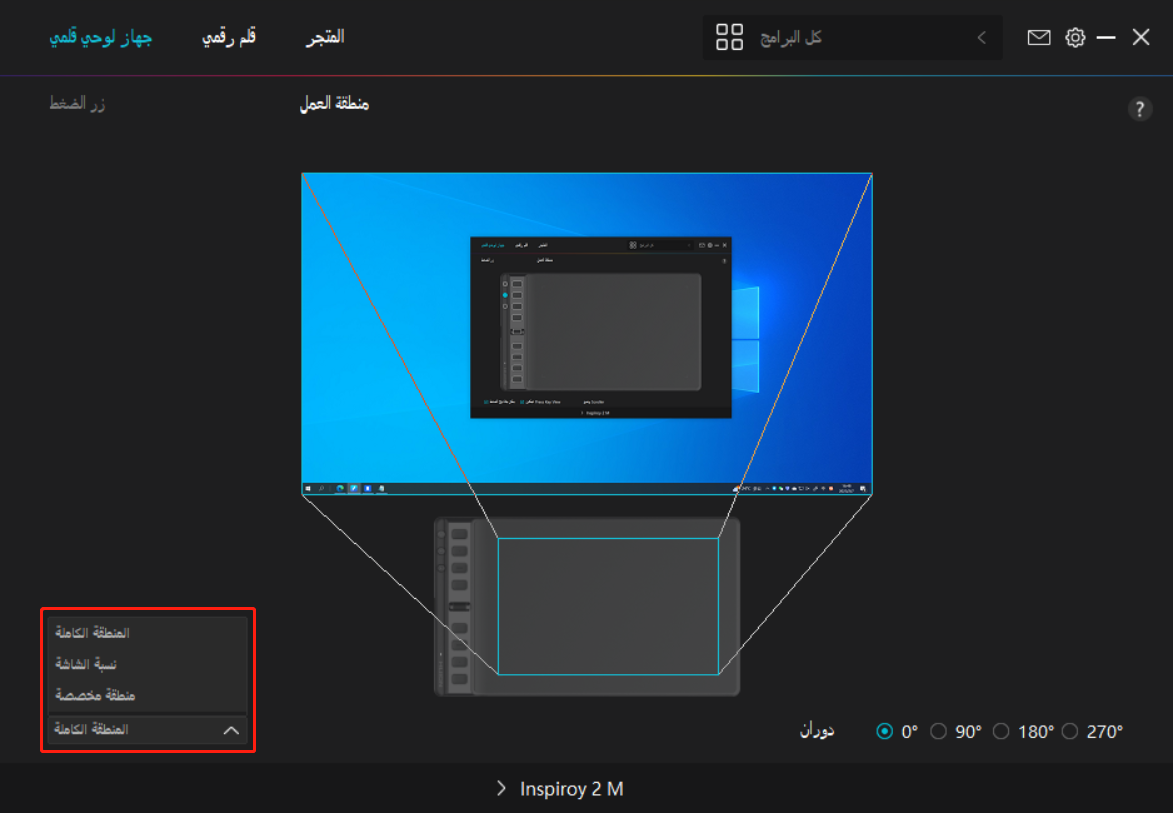Collapse the work area dropdown arrow
The height and width of the screenshot is (813, 1173).
pos(231,730)
